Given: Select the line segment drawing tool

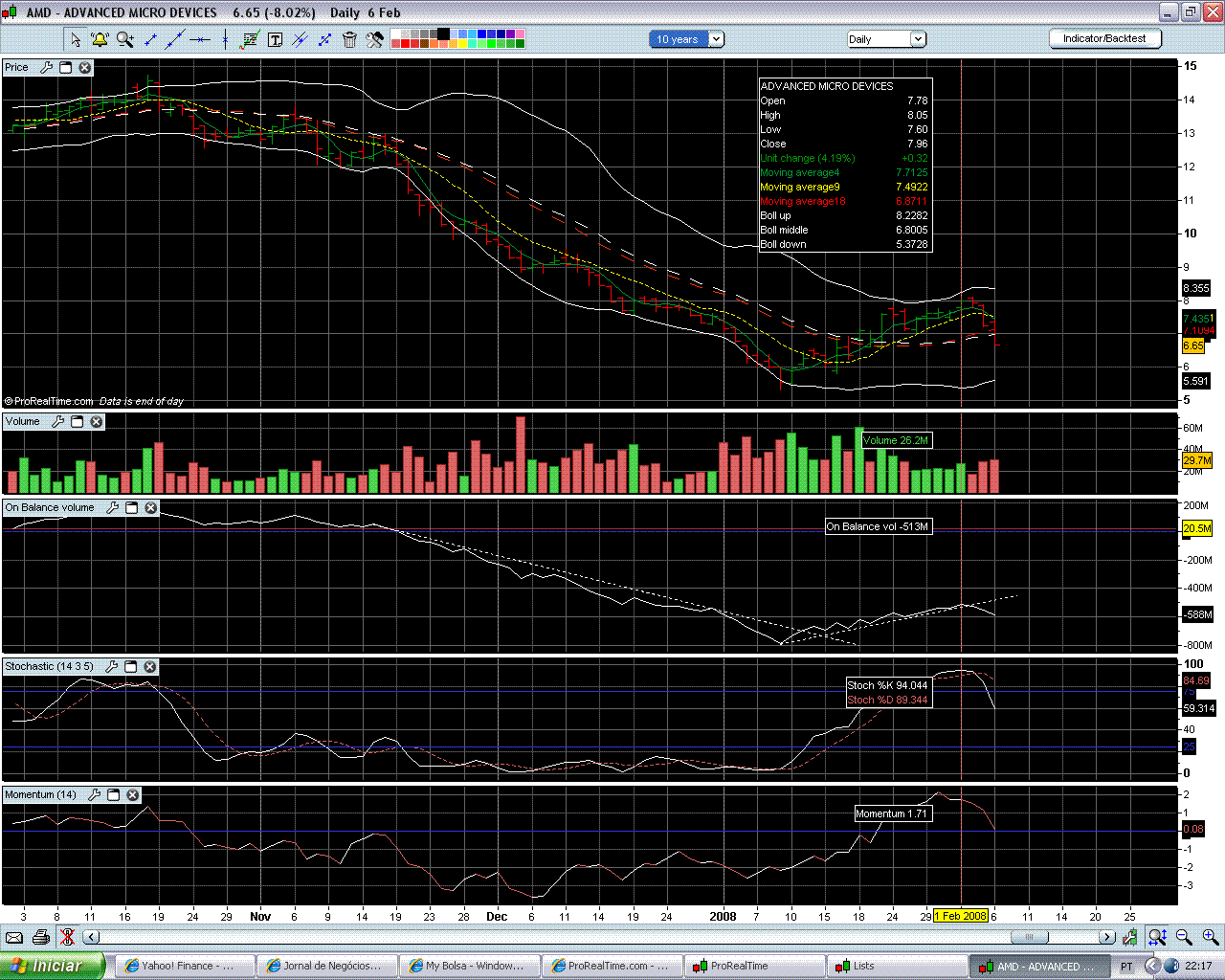Looking at the screenshot, I should point(150,39).
